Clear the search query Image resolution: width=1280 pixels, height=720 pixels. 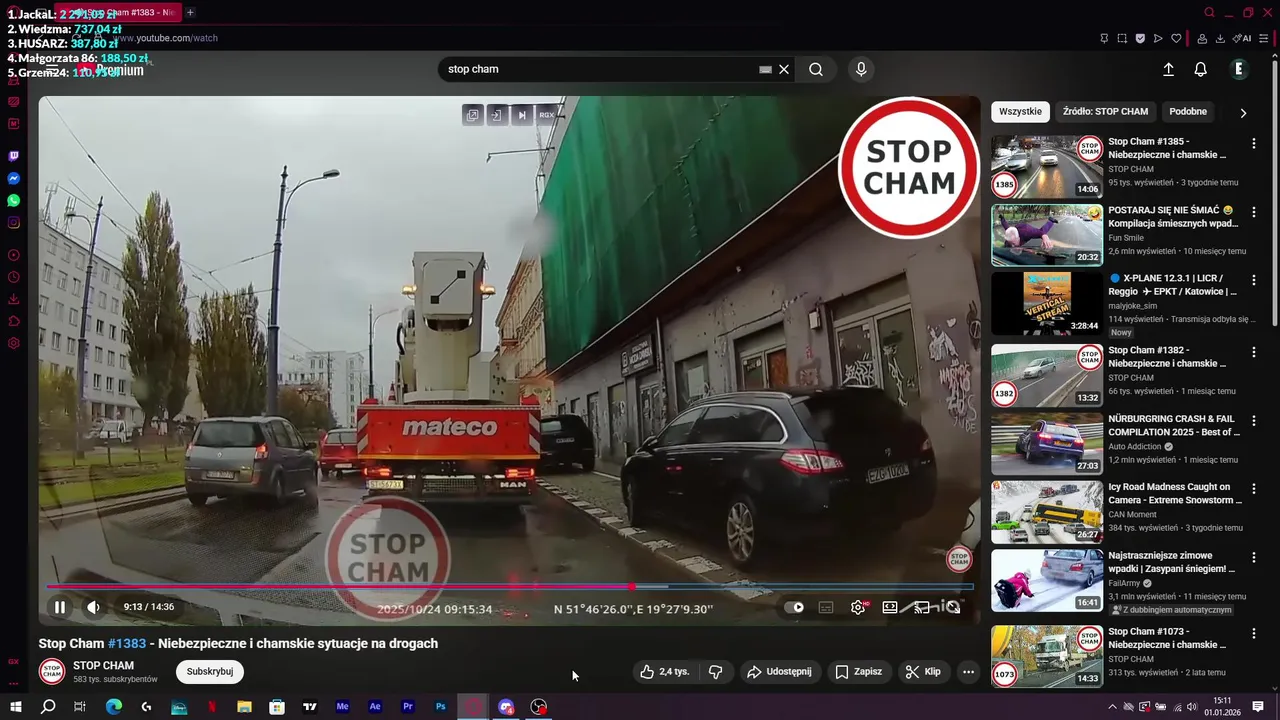click(x=784, y=69)
